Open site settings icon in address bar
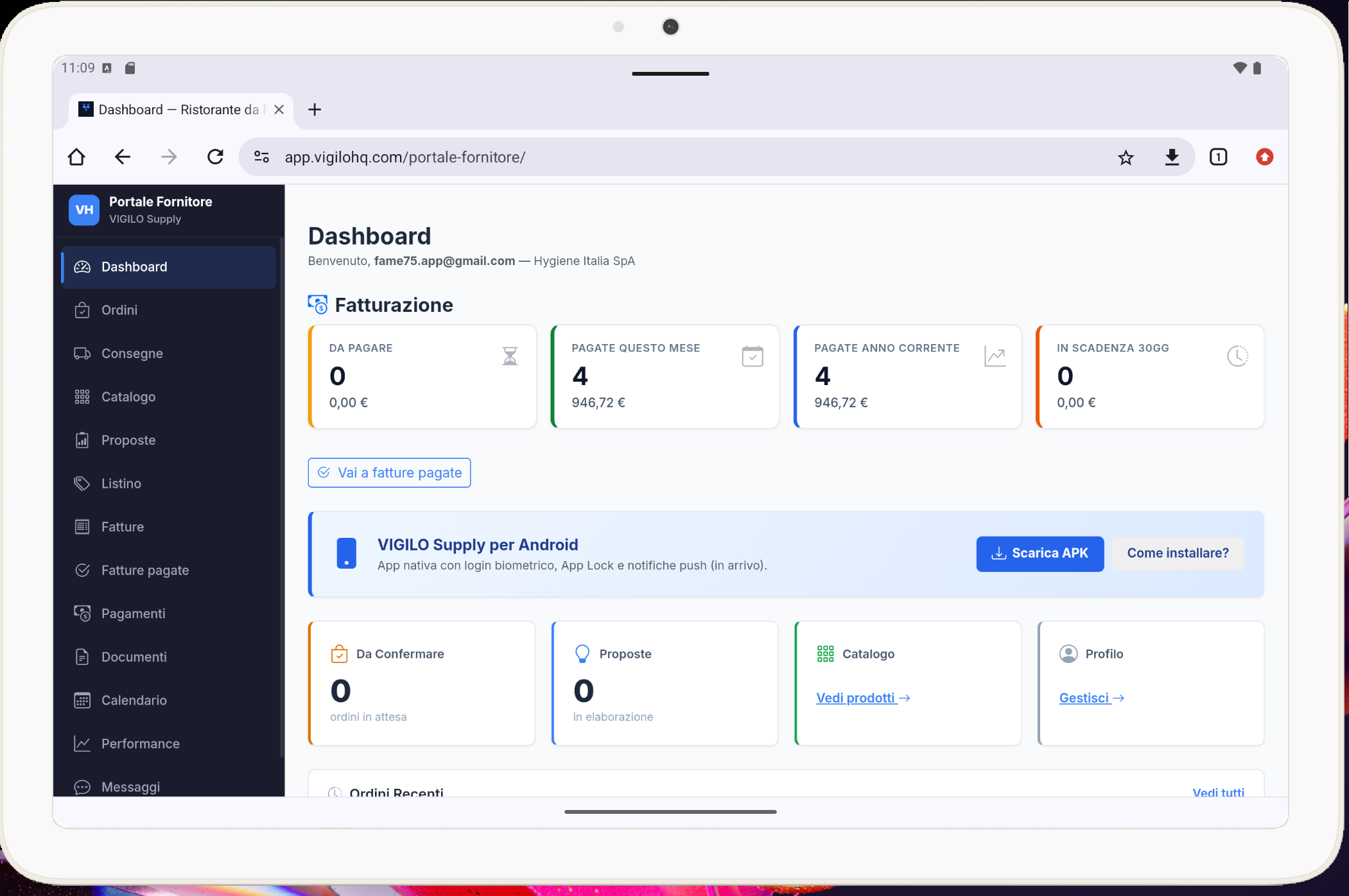Screen dimensions: 1349x896 pos(261,157)
